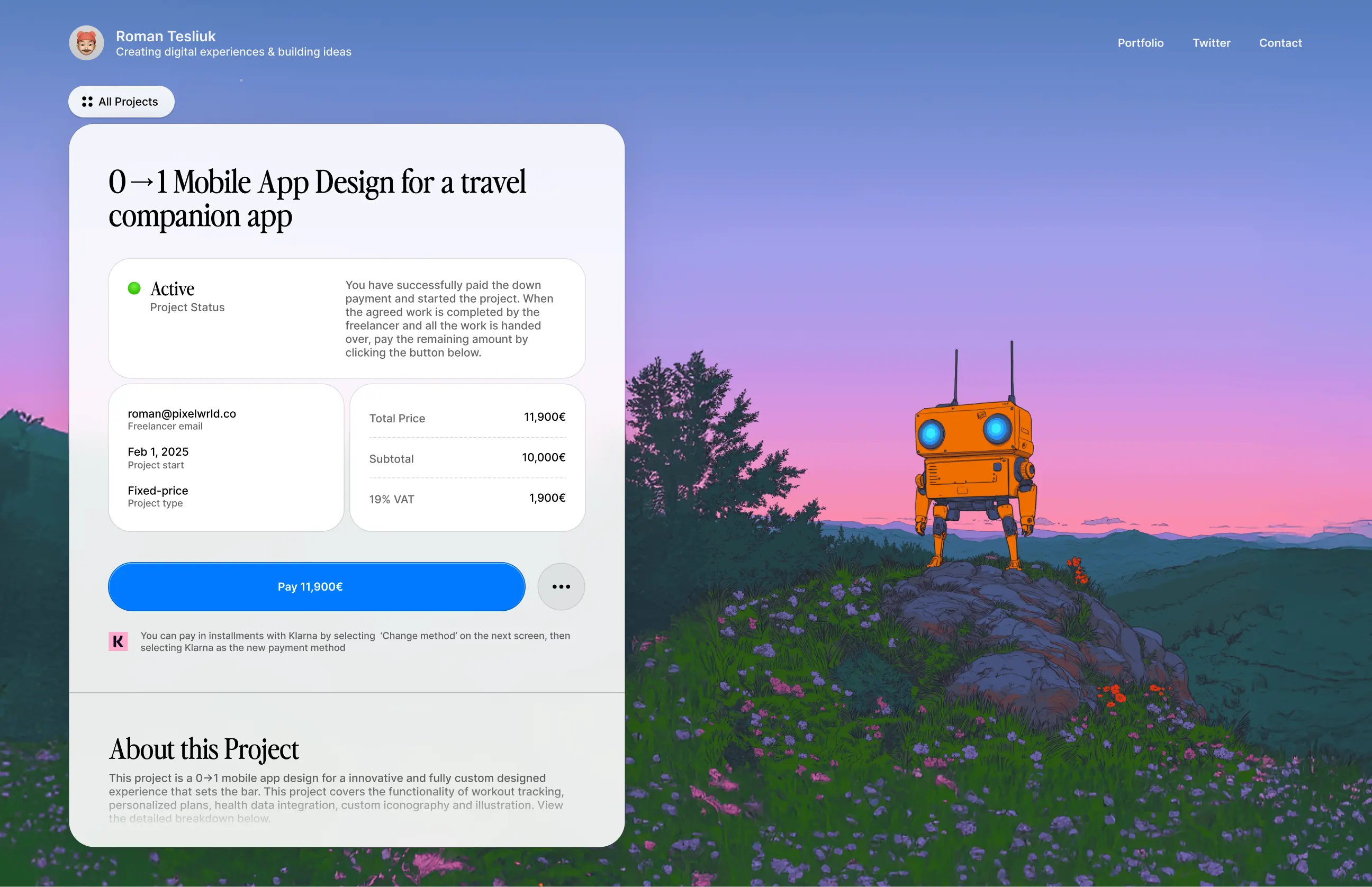Expand the About this Project section
The image size is (1372, 887).
[x=204, y=749]
